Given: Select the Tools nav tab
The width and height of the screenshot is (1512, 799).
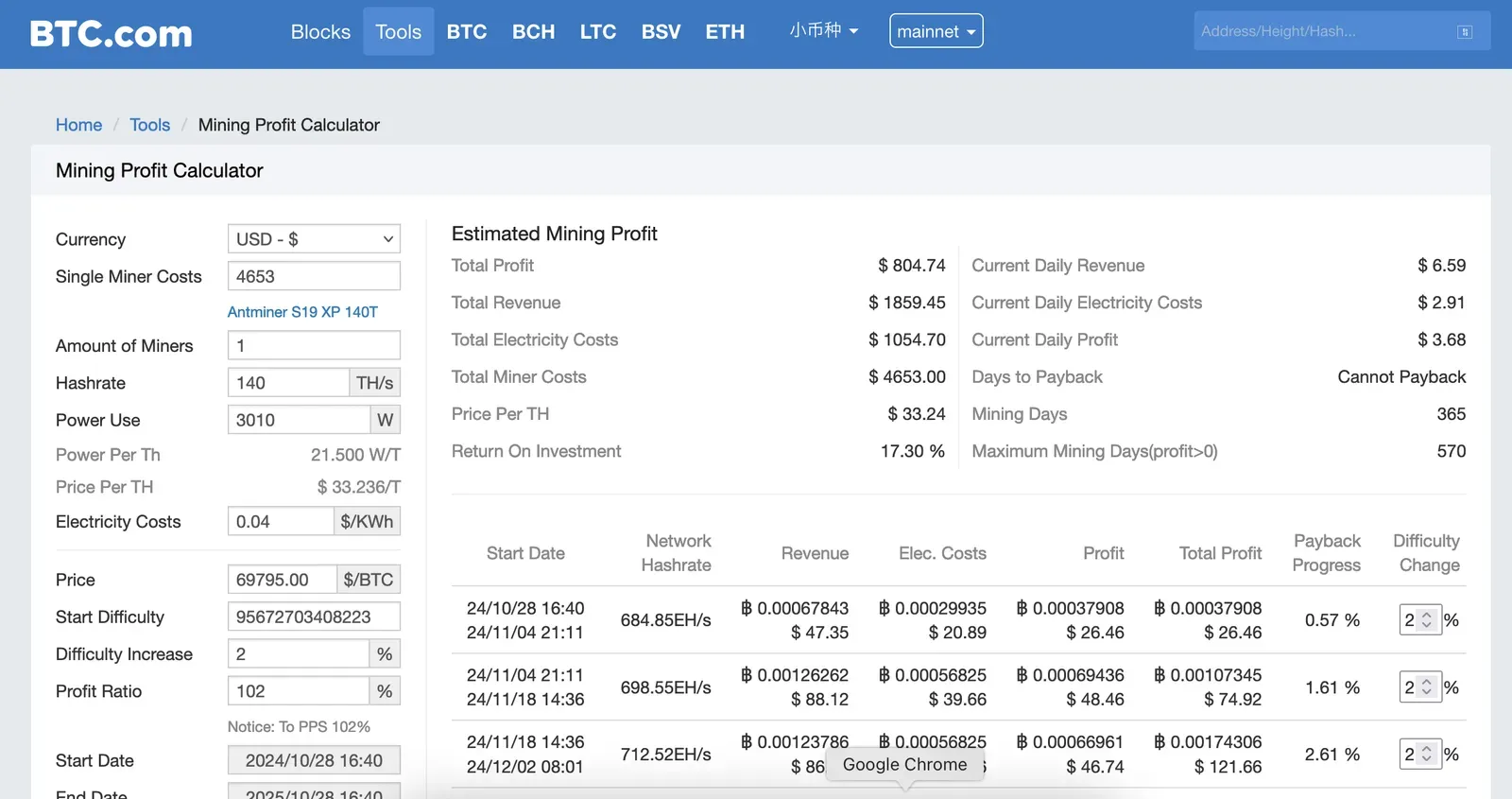Looking at the screenshot, I should click(x=398, y=32).
